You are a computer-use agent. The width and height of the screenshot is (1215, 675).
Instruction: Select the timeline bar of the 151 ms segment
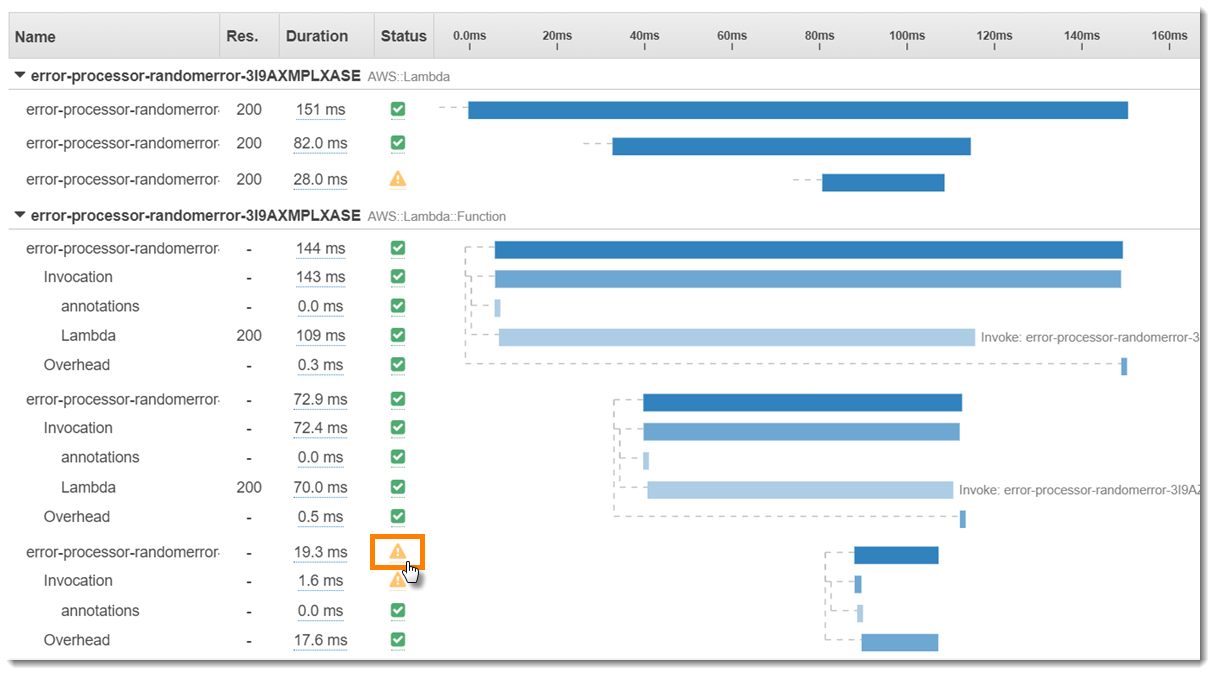(x=798, y=110)
